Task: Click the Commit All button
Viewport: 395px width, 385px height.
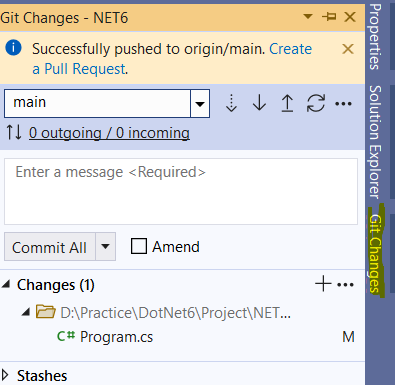Action: (x=50, y=247)
